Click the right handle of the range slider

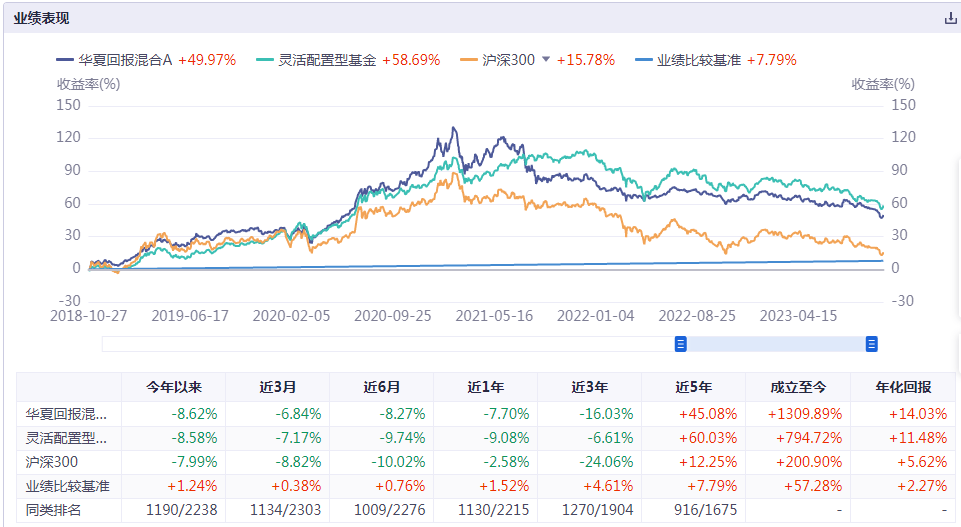tap(872, 344)
